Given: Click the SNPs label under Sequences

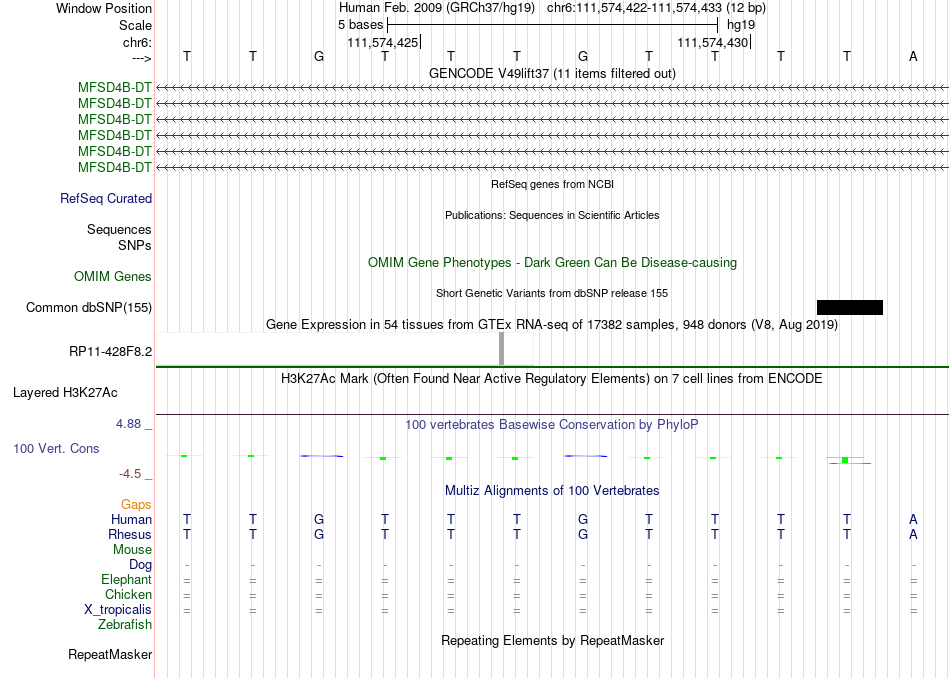Looking at the screenshot, I should pos(135,245).
